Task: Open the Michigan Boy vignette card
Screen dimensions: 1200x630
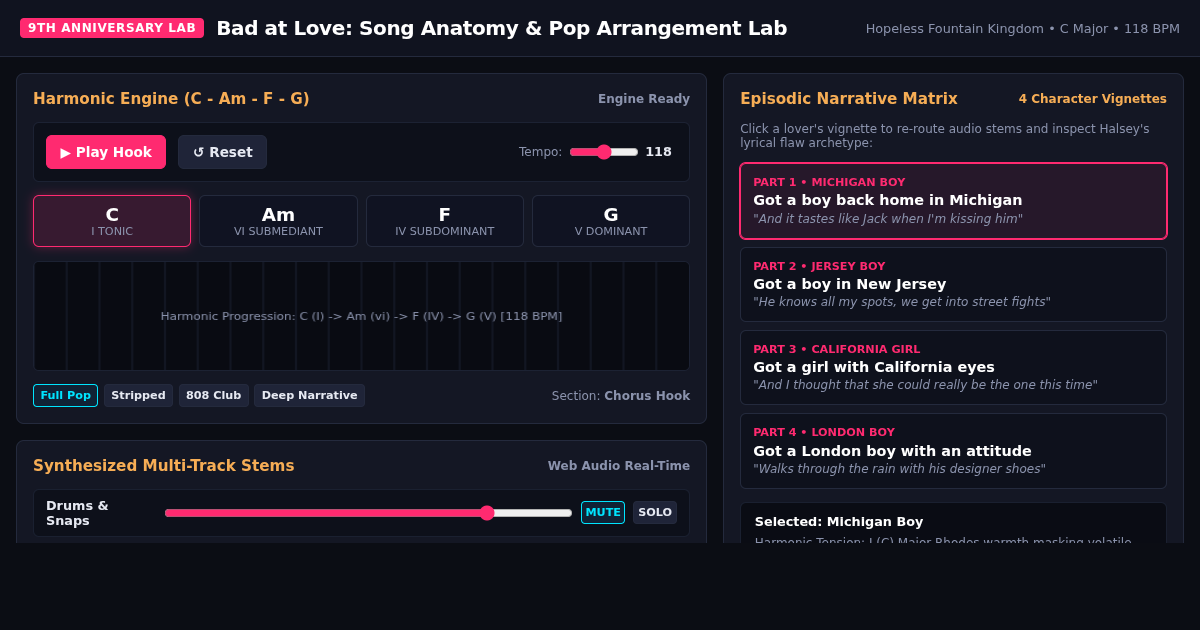Action: click(x=953, y=201)
